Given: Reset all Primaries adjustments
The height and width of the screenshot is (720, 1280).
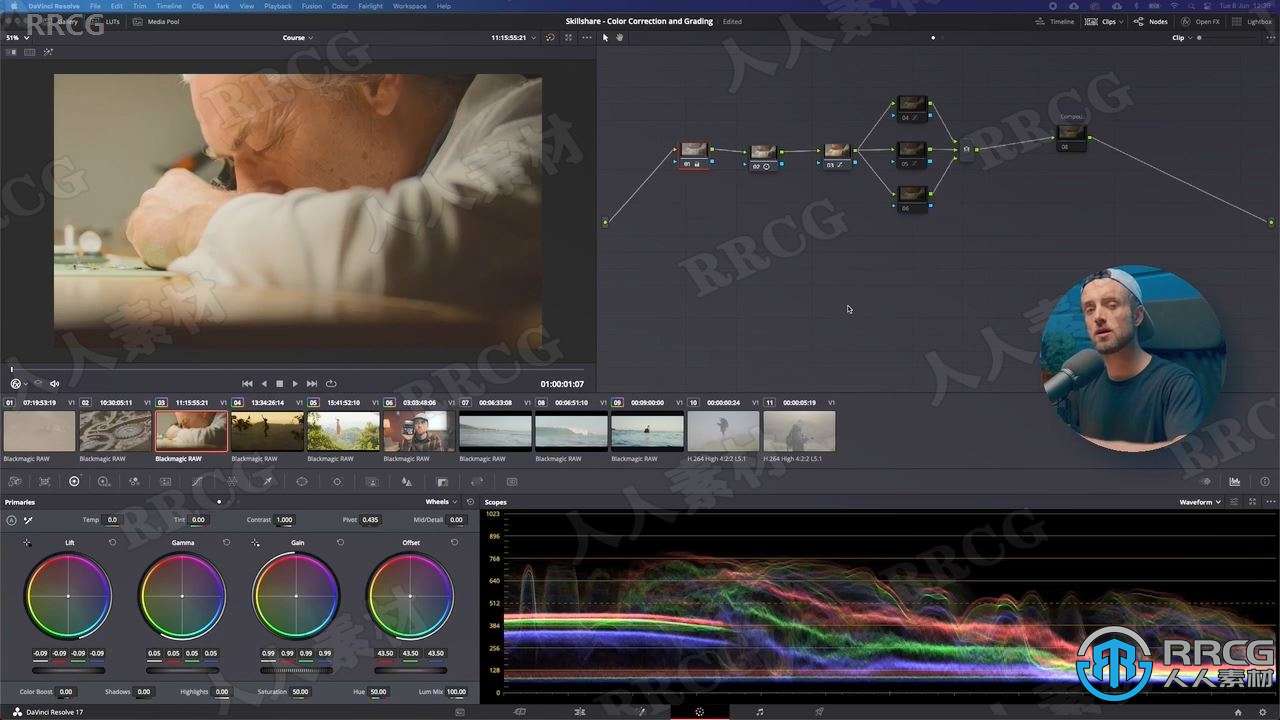Looking at the screenshot, I should [x=470, y=502].
